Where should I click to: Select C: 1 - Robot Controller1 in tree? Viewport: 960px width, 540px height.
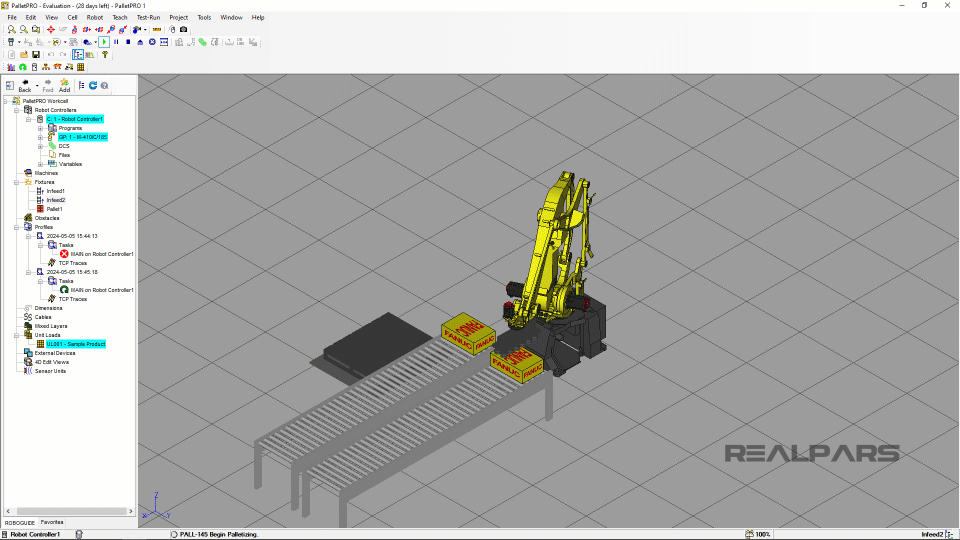coord(75,119)
